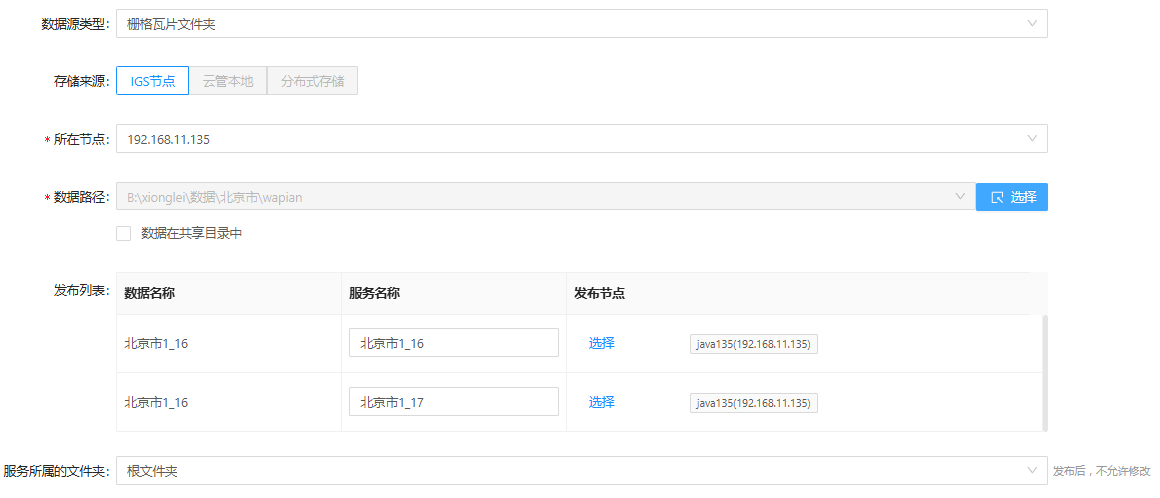Click java135 node tag in the 北京市1_17 service row
This screenshot has height=498, width=1160.
click(x=753, y=403)
